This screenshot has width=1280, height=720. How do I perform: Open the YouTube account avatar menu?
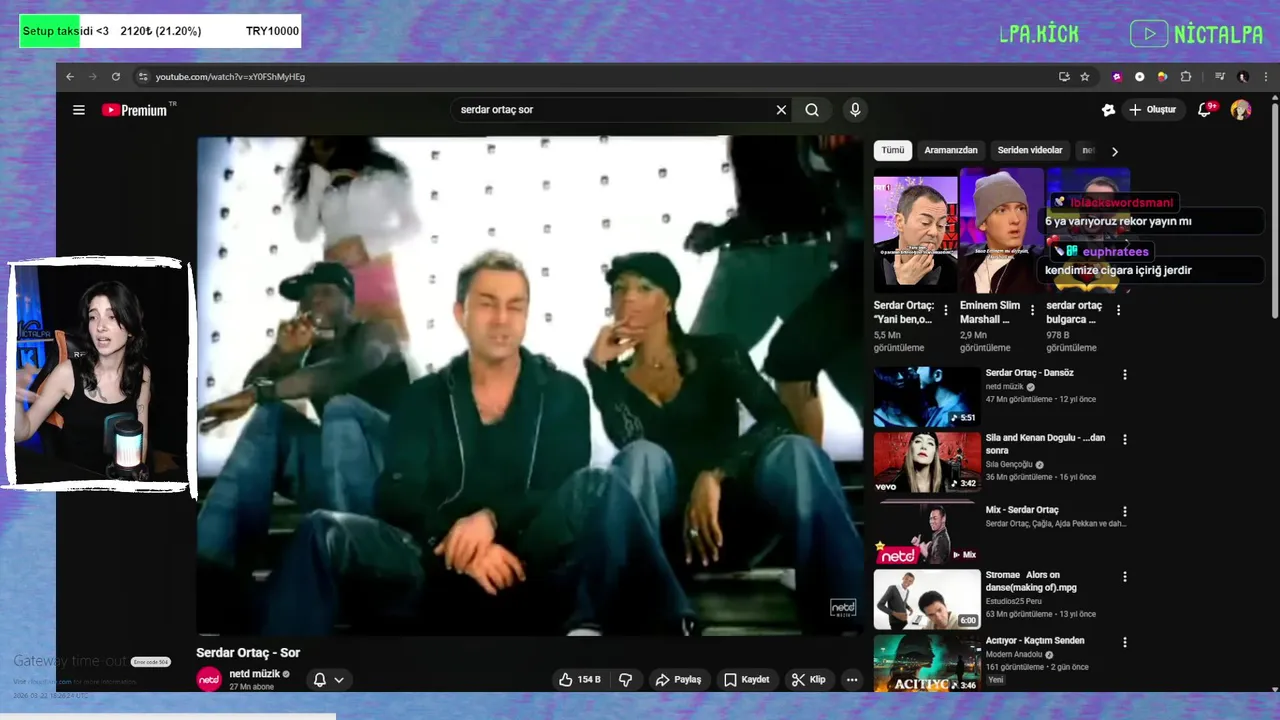(1241, 110)
